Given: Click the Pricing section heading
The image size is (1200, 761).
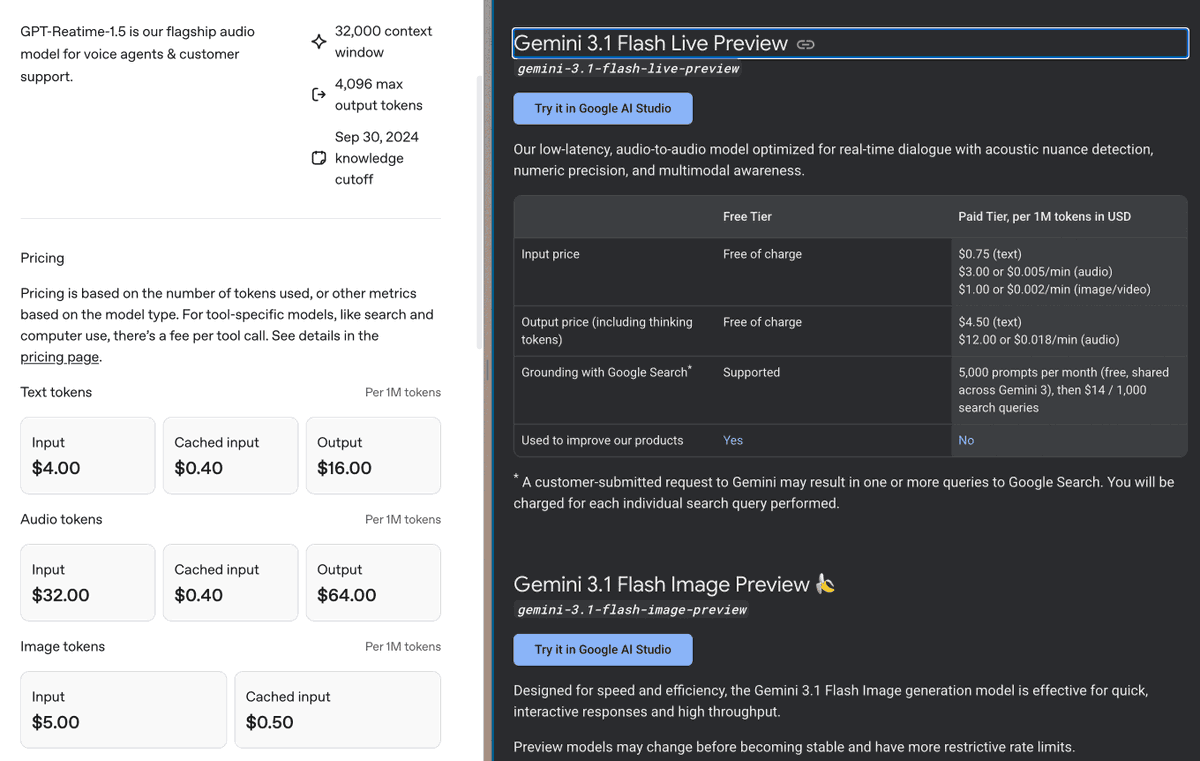Looking at the screenshot, I should point(42,258).
